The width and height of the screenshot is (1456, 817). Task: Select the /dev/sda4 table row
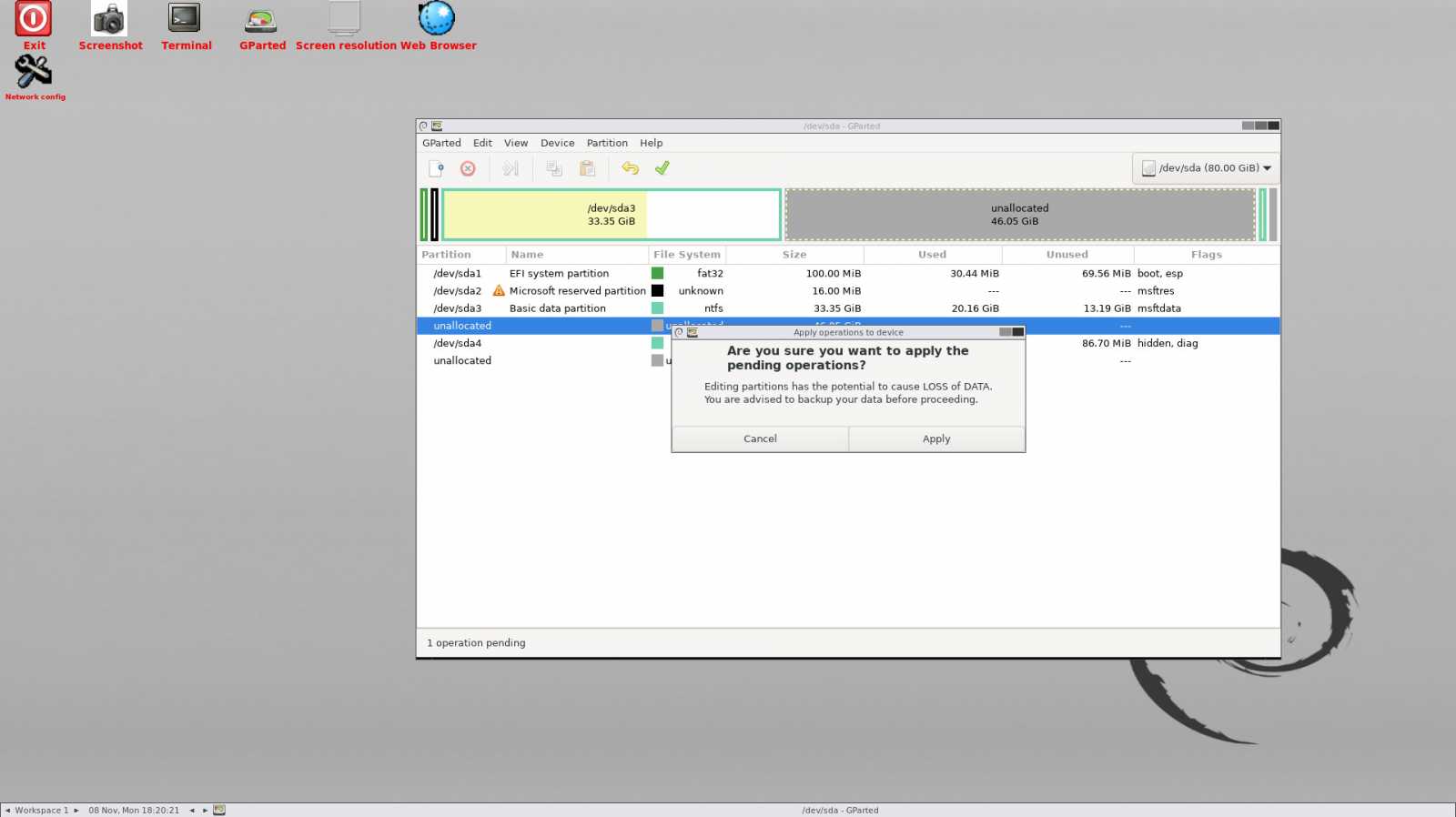coord(848,343)
